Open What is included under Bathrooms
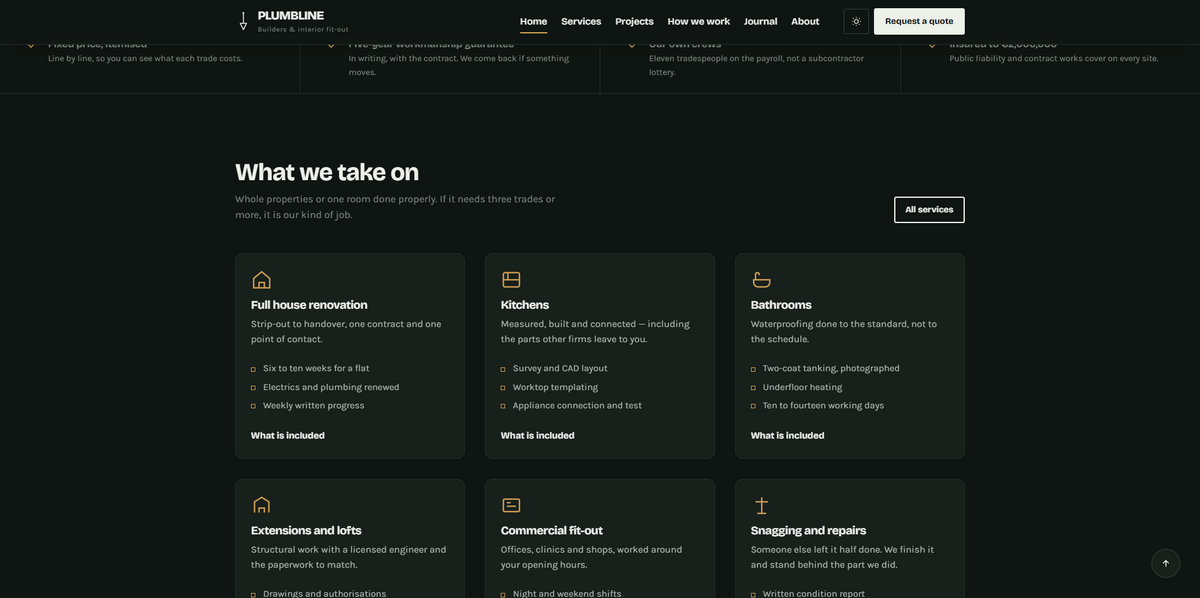This screenshot has height=598, width=1200. (788, 435)
